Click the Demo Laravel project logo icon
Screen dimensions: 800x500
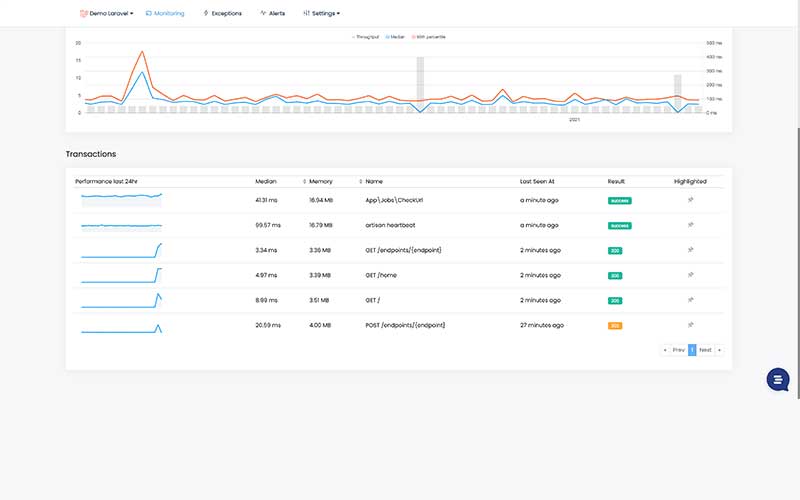[84, 13]
